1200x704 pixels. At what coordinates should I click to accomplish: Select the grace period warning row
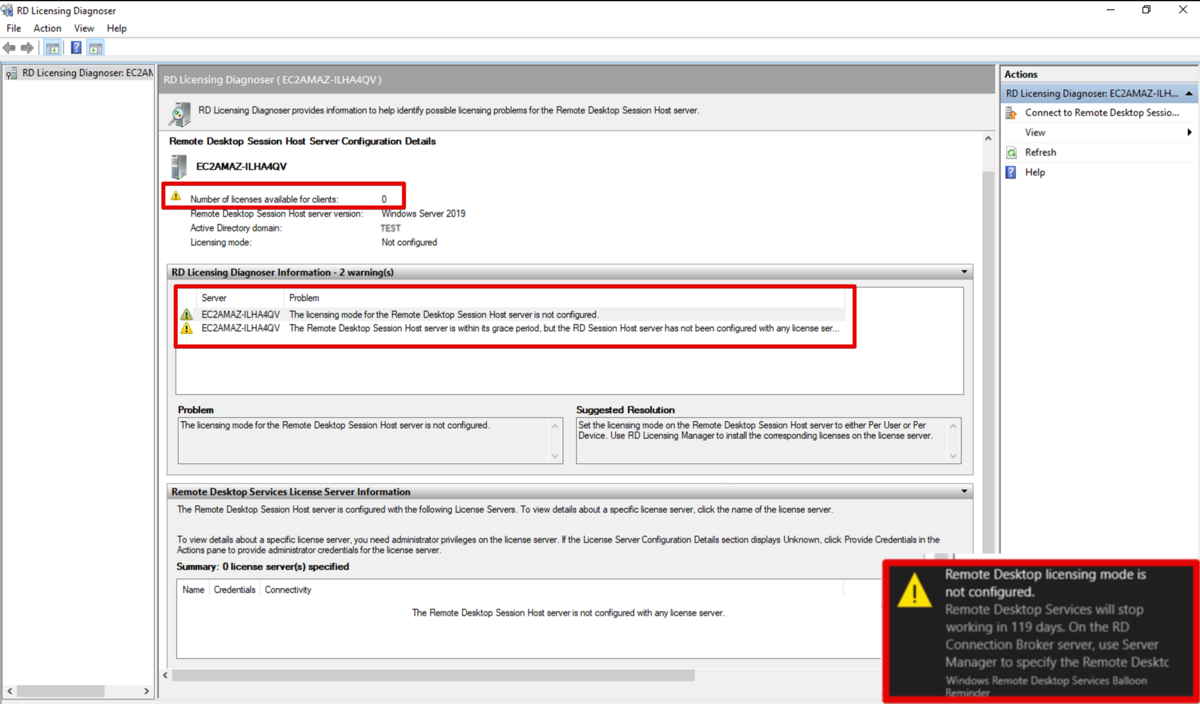click(512, 328)
